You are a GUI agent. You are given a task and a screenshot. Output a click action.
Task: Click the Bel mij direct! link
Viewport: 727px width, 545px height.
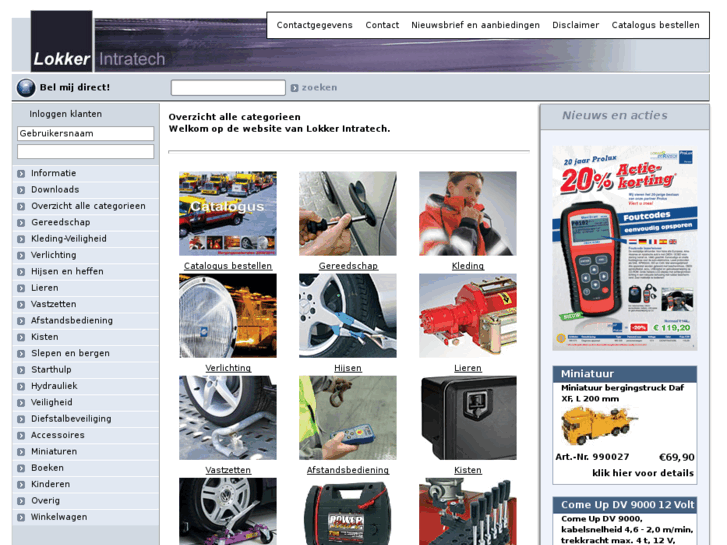pos(75,87)
